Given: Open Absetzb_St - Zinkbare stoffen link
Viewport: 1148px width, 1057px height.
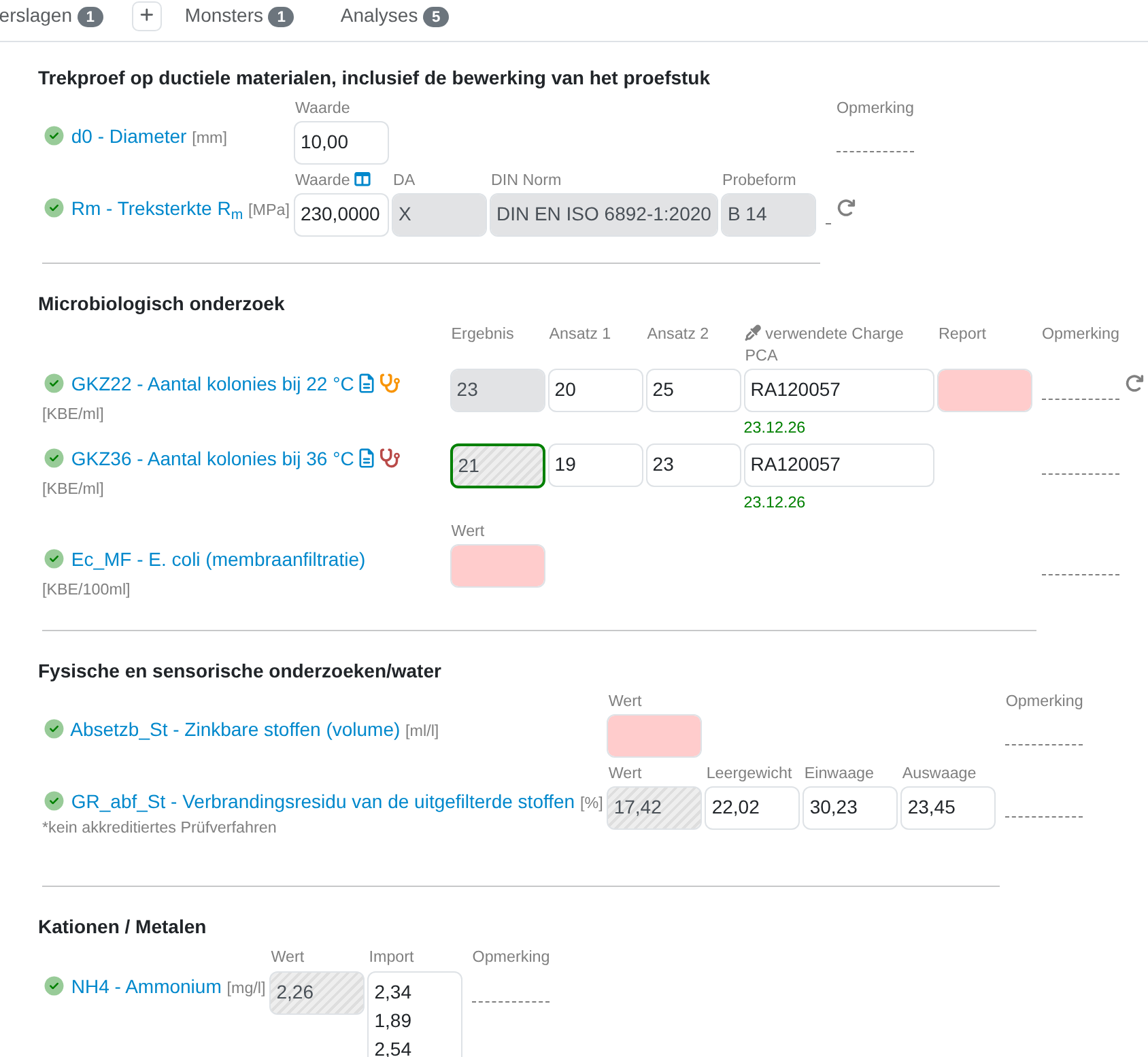Looking at the screenshot, I should (x=235, y=730).
